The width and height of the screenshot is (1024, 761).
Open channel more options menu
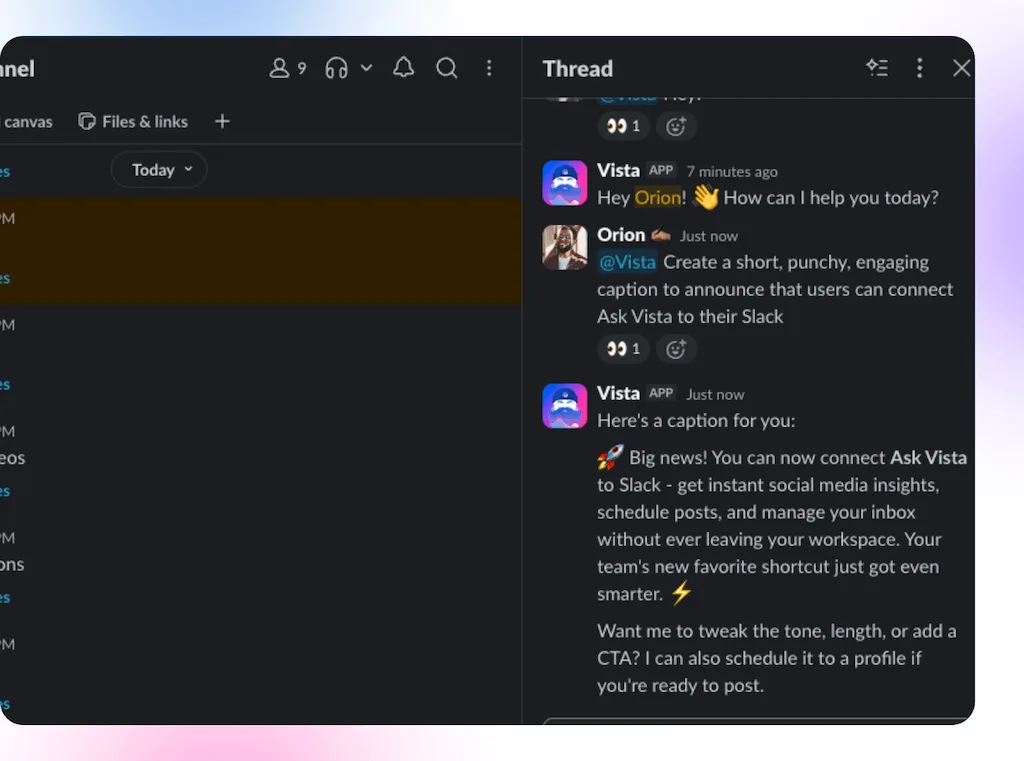point(489,68)
